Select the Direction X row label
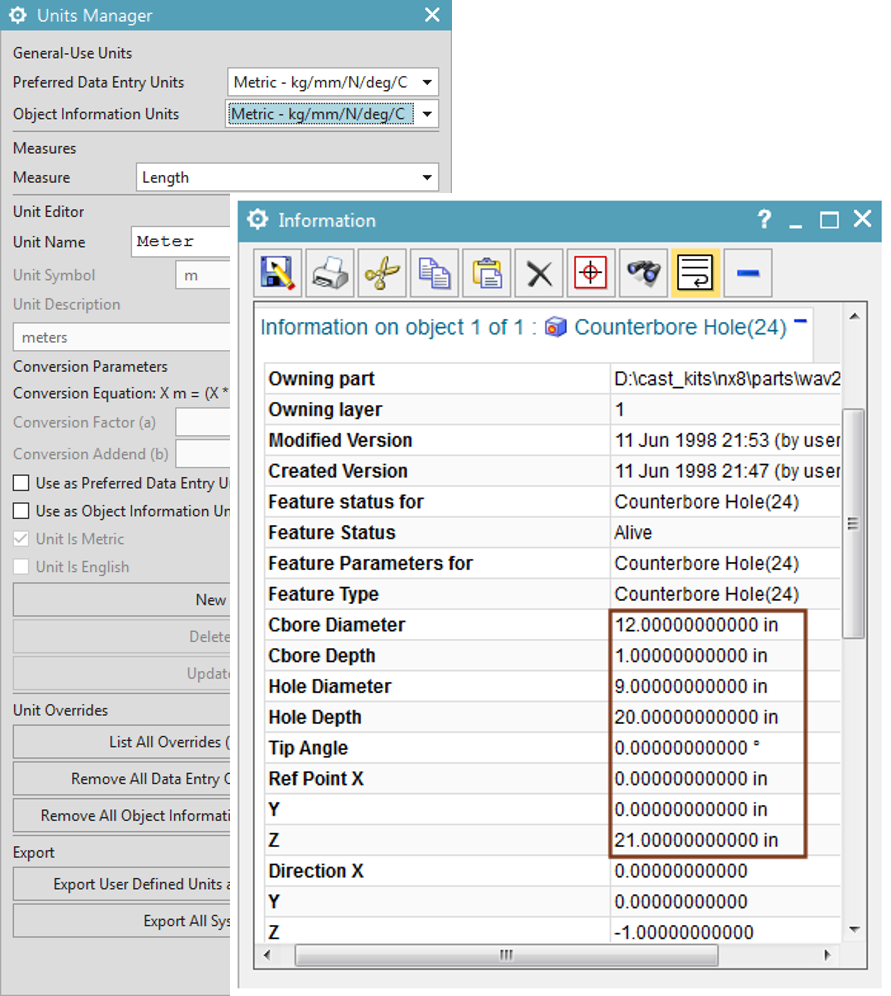 (316, 871)
